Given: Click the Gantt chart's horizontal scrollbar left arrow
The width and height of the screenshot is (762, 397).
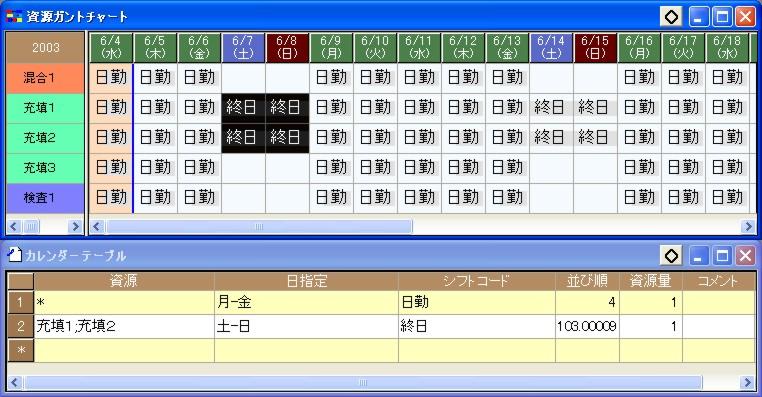Looking at the screenshot, I should coord(97,226).
